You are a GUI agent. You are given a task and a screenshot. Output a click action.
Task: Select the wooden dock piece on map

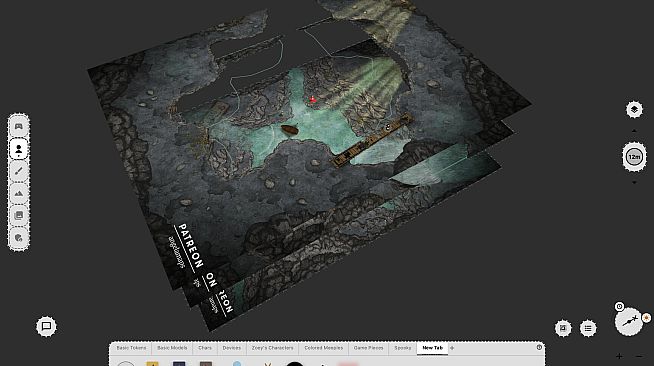372,140
